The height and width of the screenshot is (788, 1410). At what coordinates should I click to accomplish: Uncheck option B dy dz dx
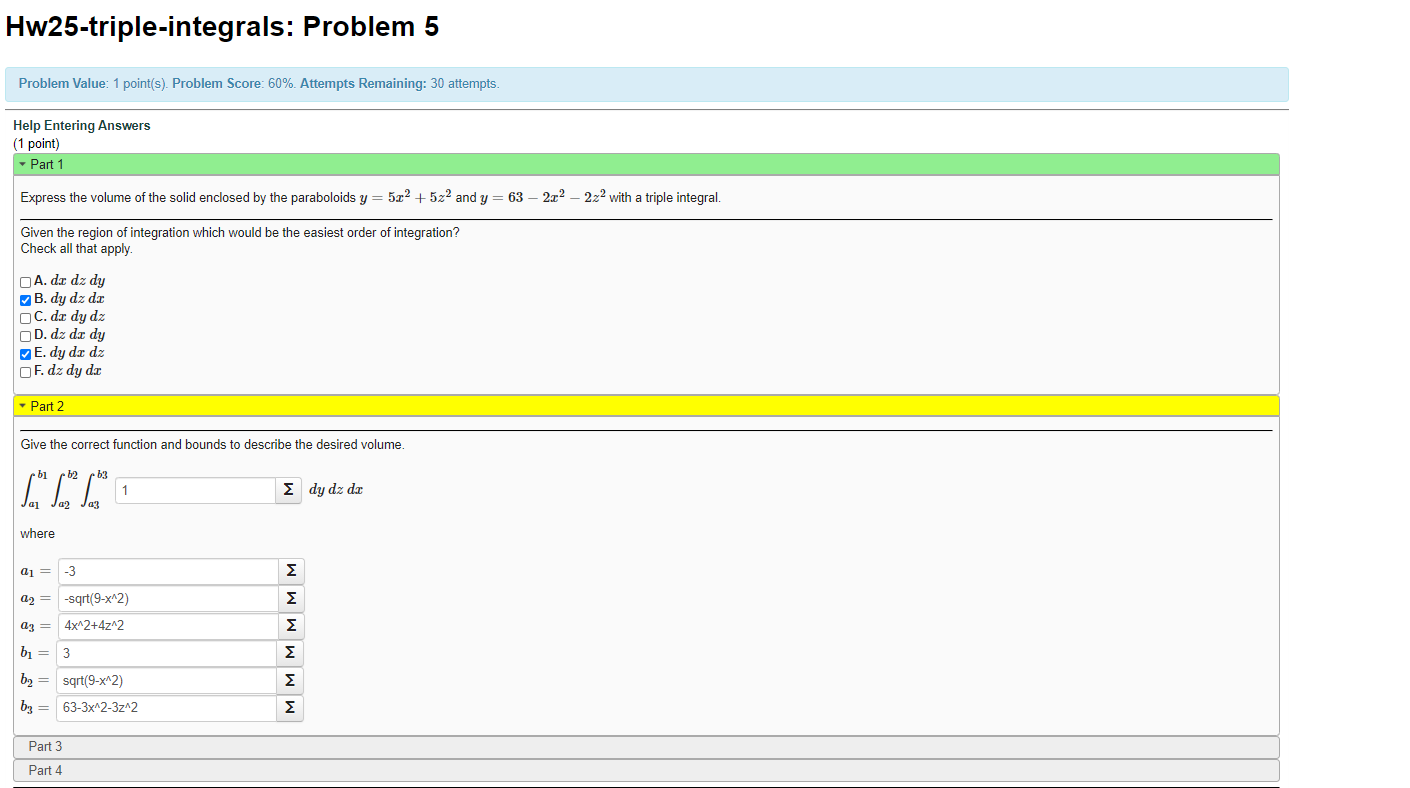coord(24,299)
